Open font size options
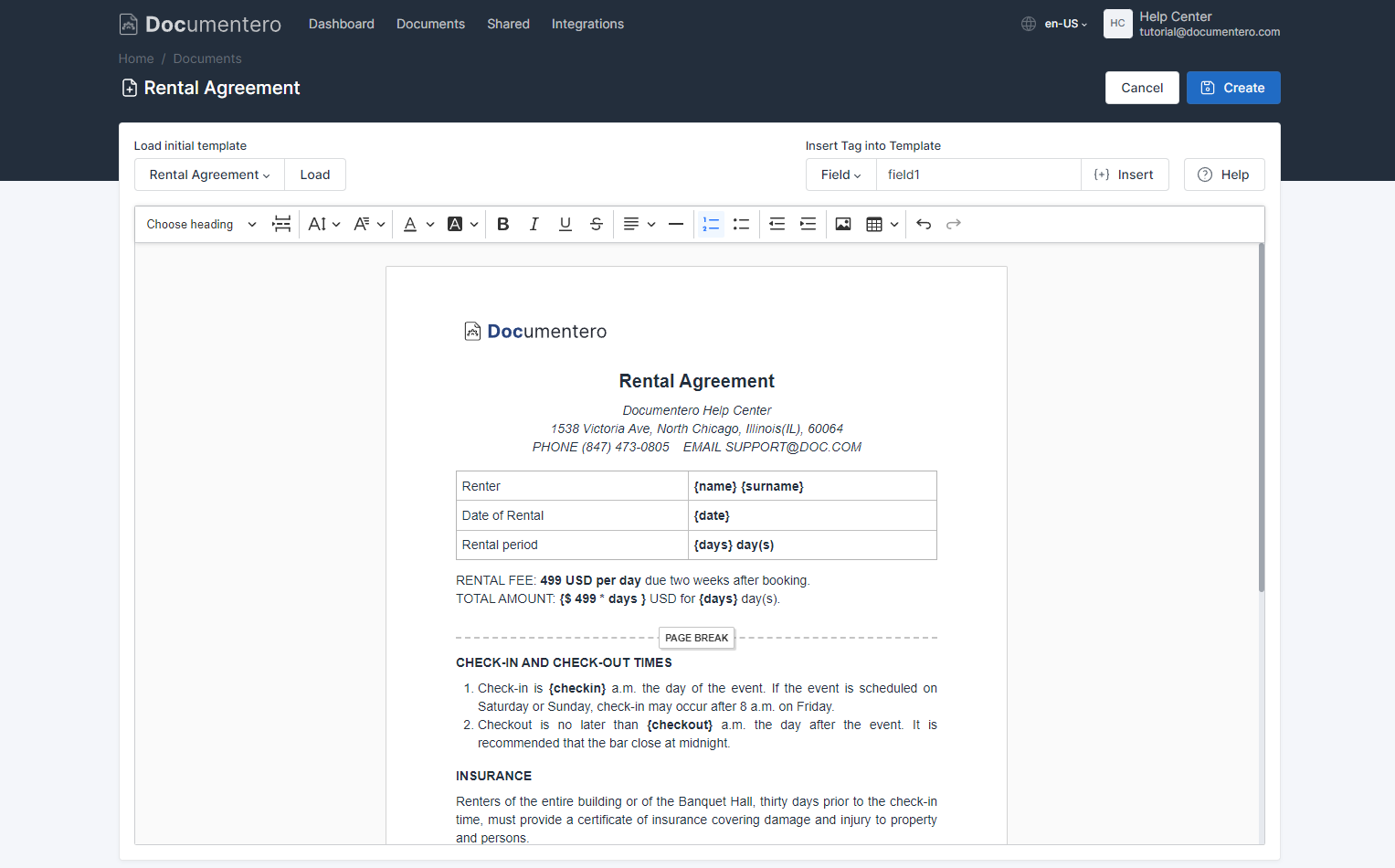Screen dimensions: 1395x868 pyautogui.click(x=324, y=224)
